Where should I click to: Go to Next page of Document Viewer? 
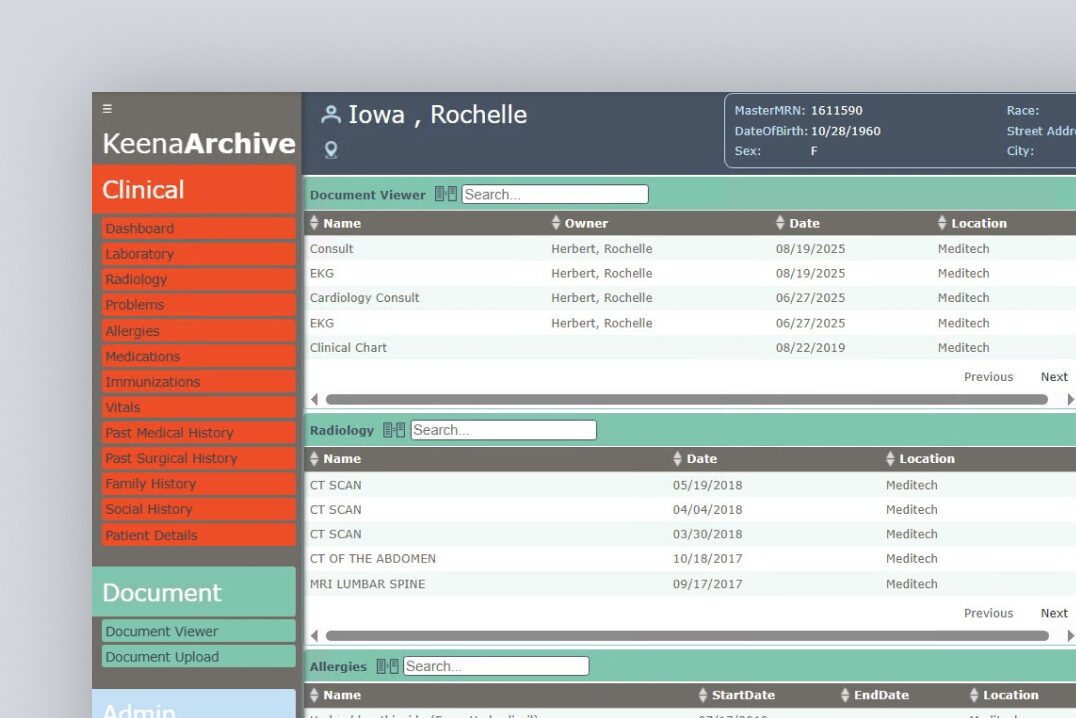point(1054,377)
